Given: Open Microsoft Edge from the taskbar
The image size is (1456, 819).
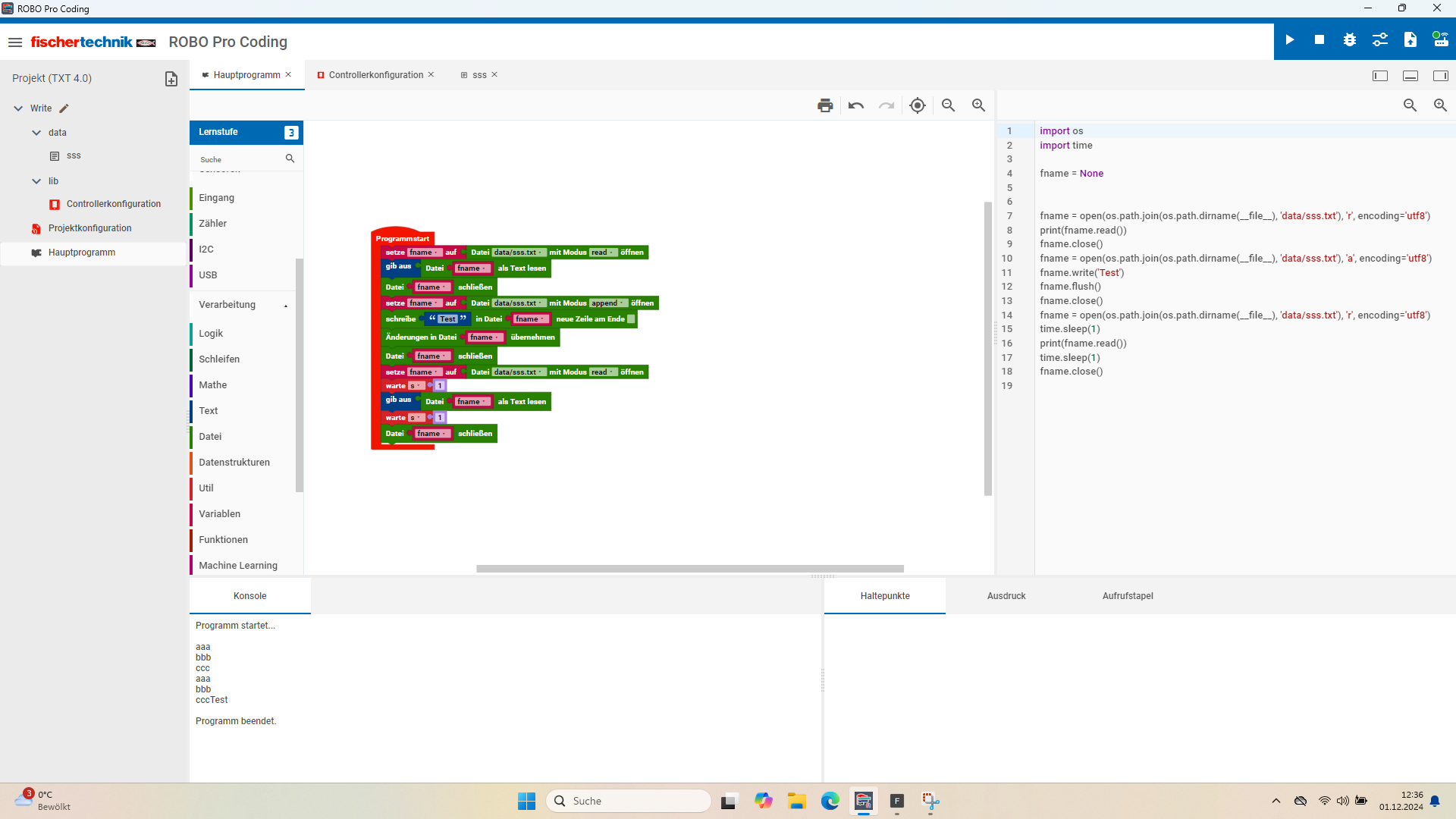Looking at the screenshot, I should (830, 801).
